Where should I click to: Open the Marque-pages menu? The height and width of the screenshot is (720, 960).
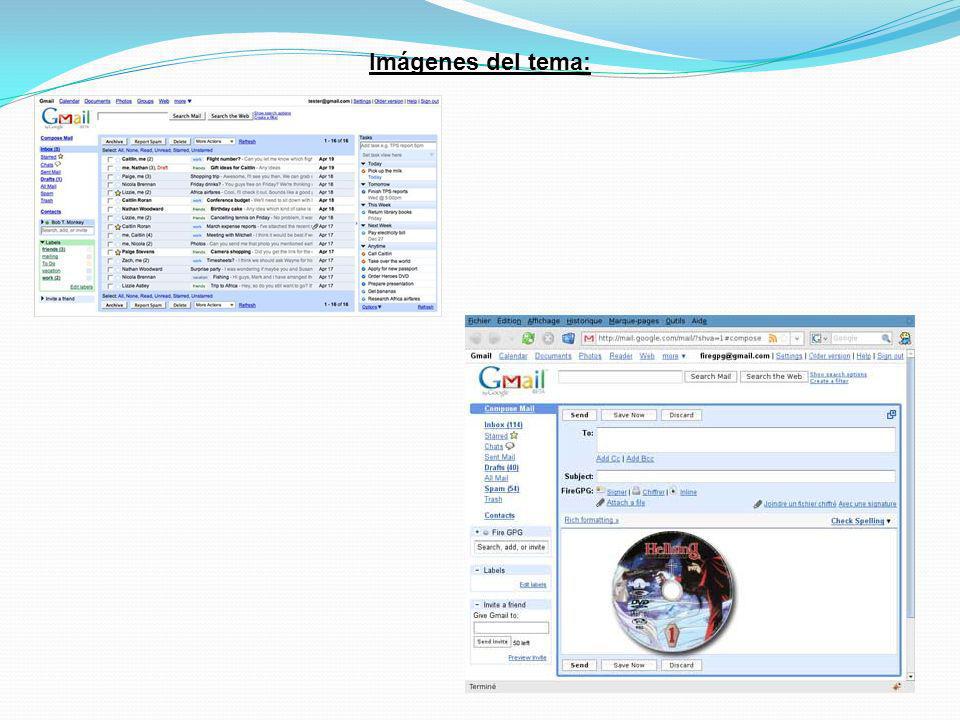pos(634,321)
